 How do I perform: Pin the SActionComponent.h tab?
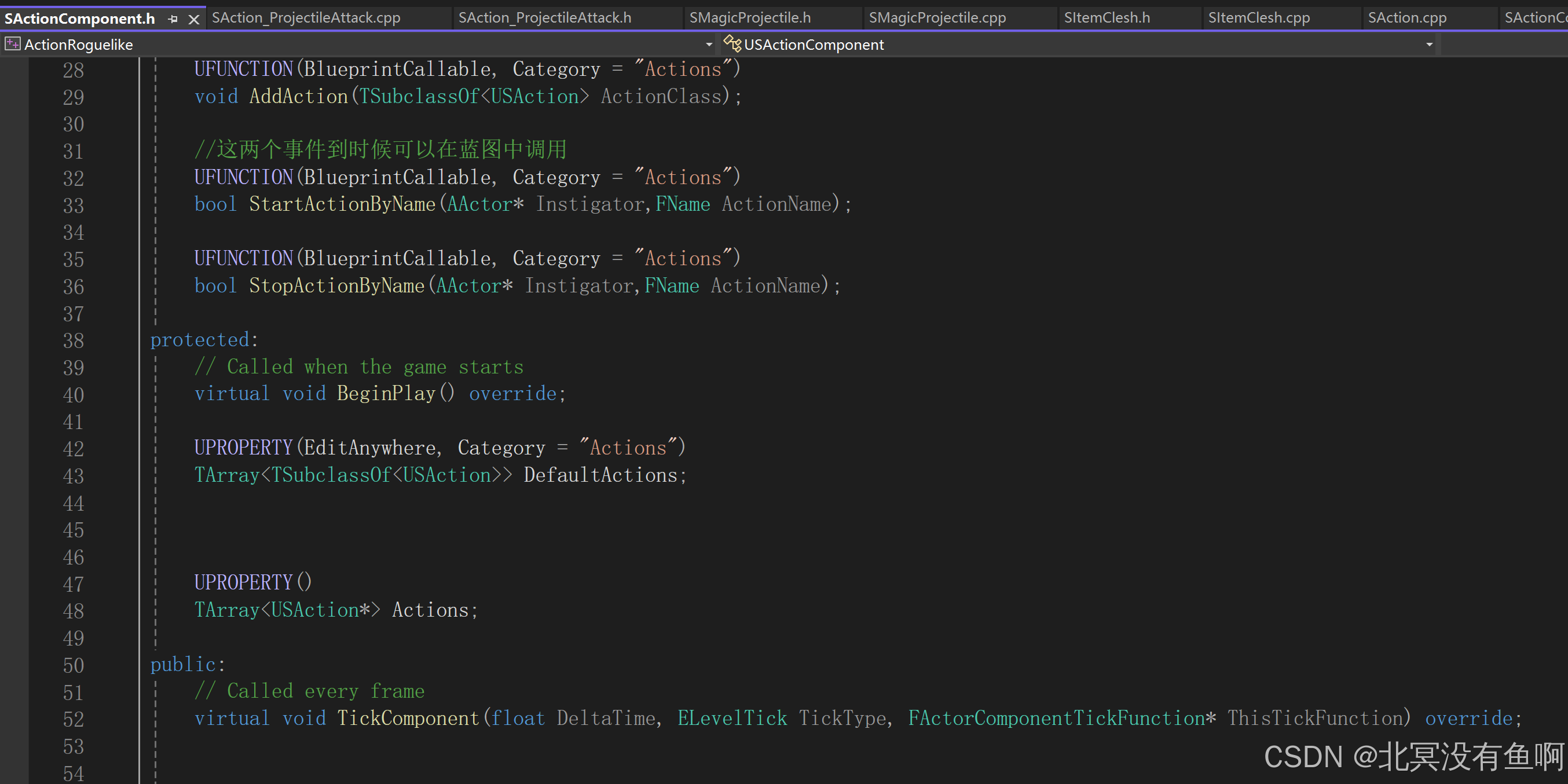click(173, 19)
